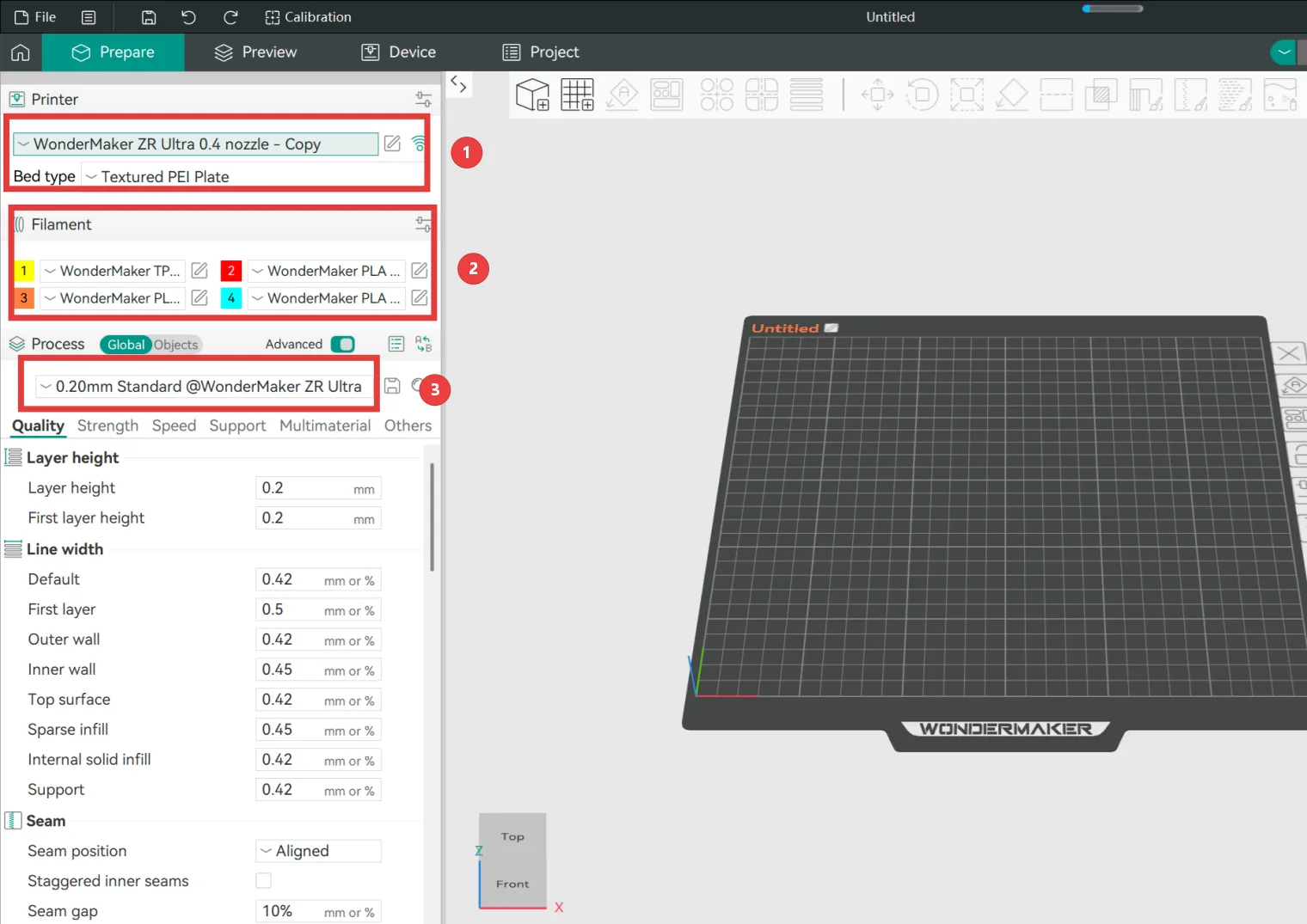Edit filament 3 preset
The image size is (1307, 924).
click(x=199, y=297)
